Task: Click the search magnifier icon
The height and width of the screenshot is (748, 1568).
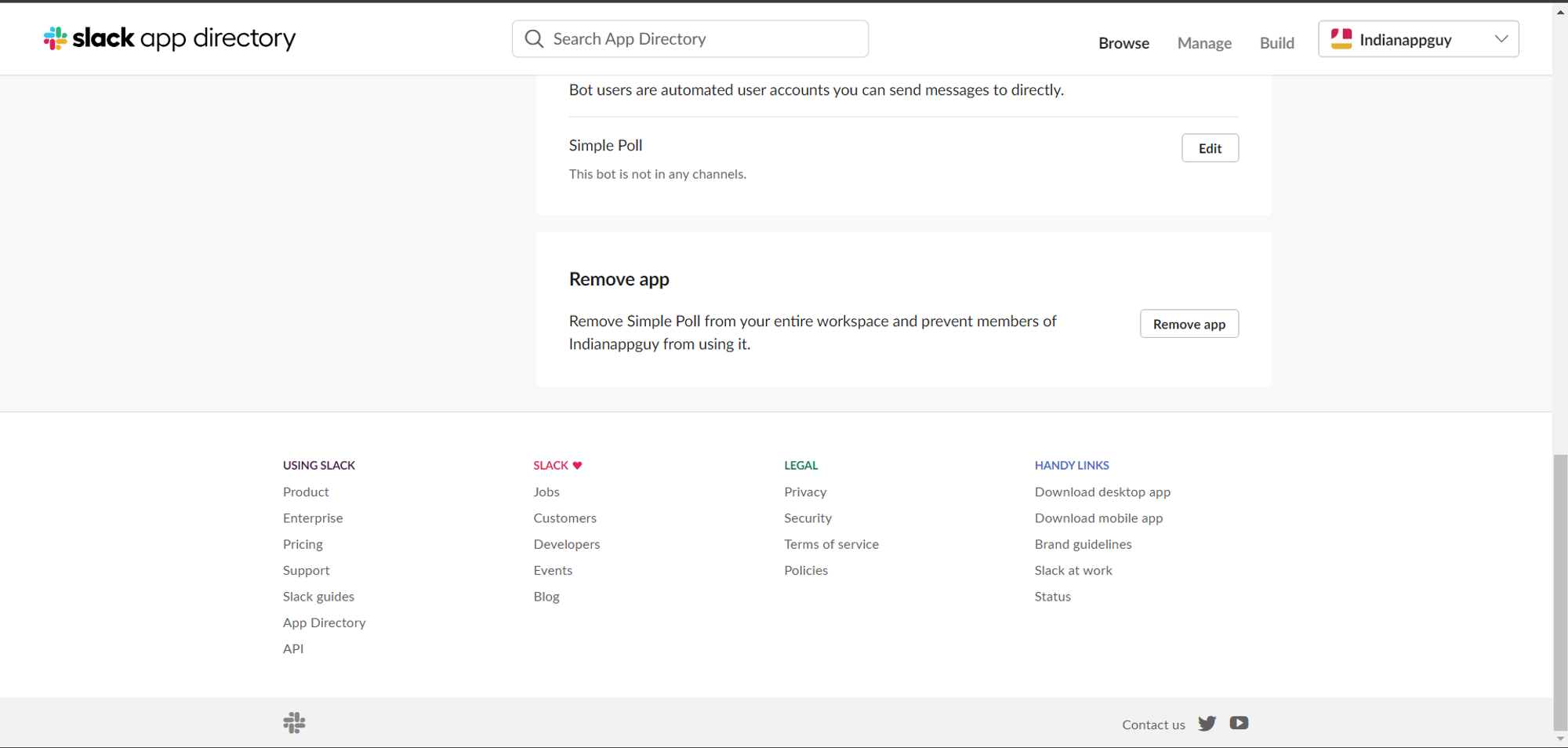Action: 534,39
